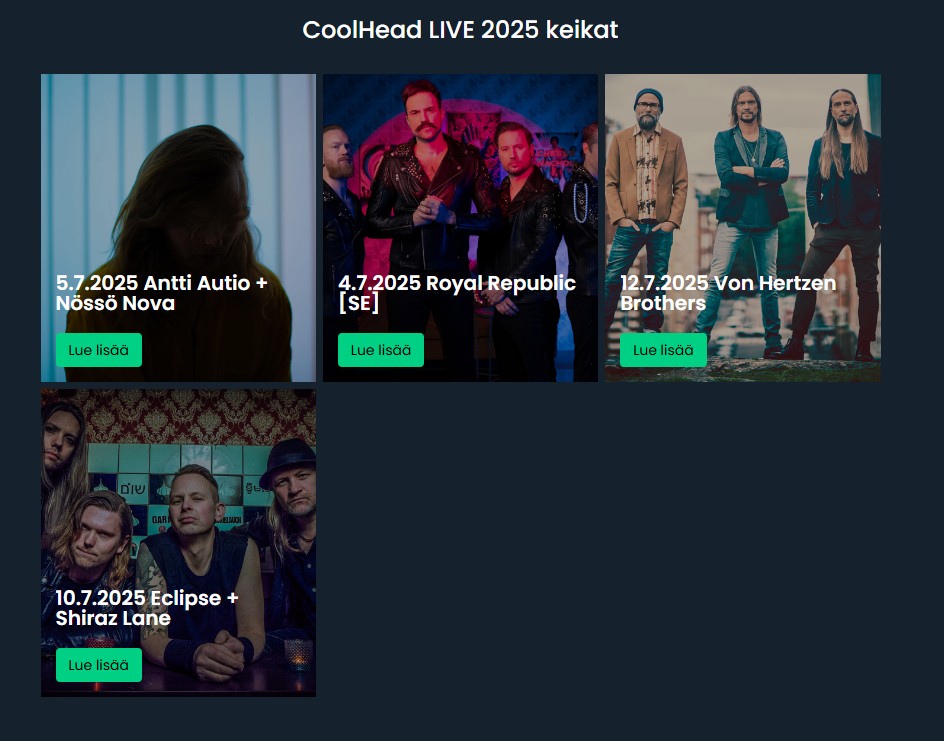Open the 5.7.2025 Antti Autio + Nössö Nova title
The height and width of the screenshot is (741, 944).
(161, 293)
